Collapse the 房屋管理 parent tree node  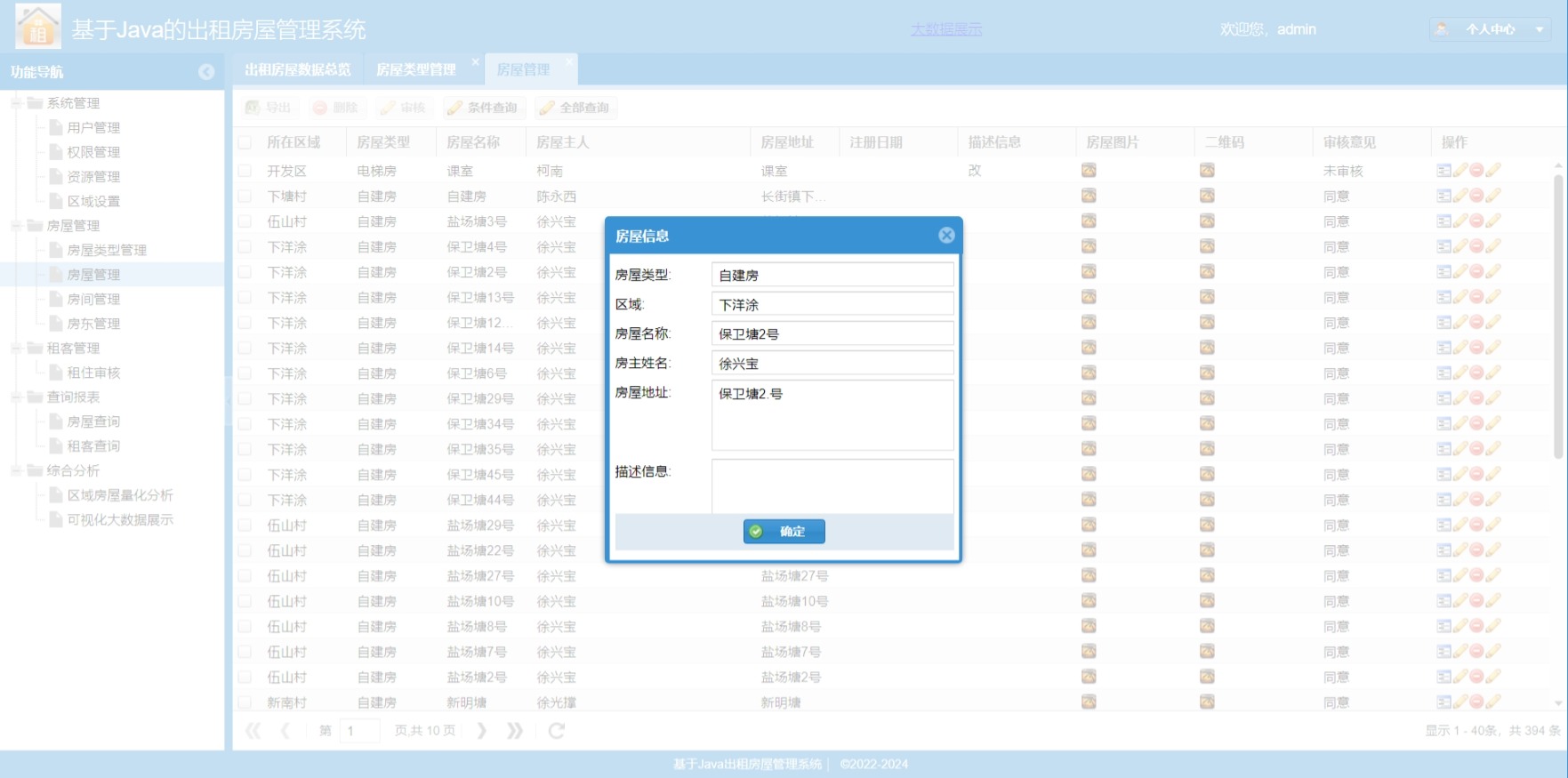[x=16, y=226]
